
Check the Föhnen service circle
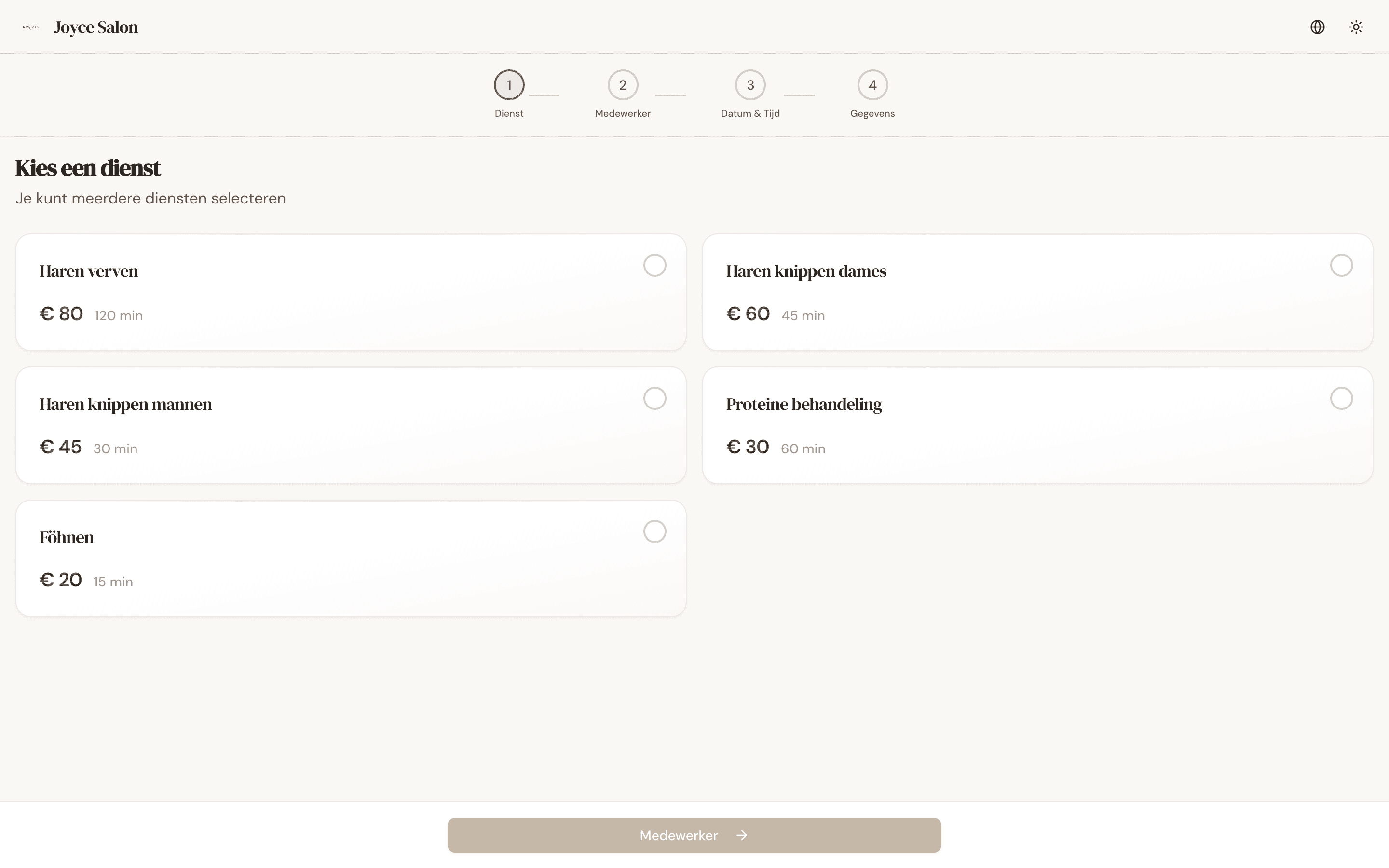click(x=654, y=531)
